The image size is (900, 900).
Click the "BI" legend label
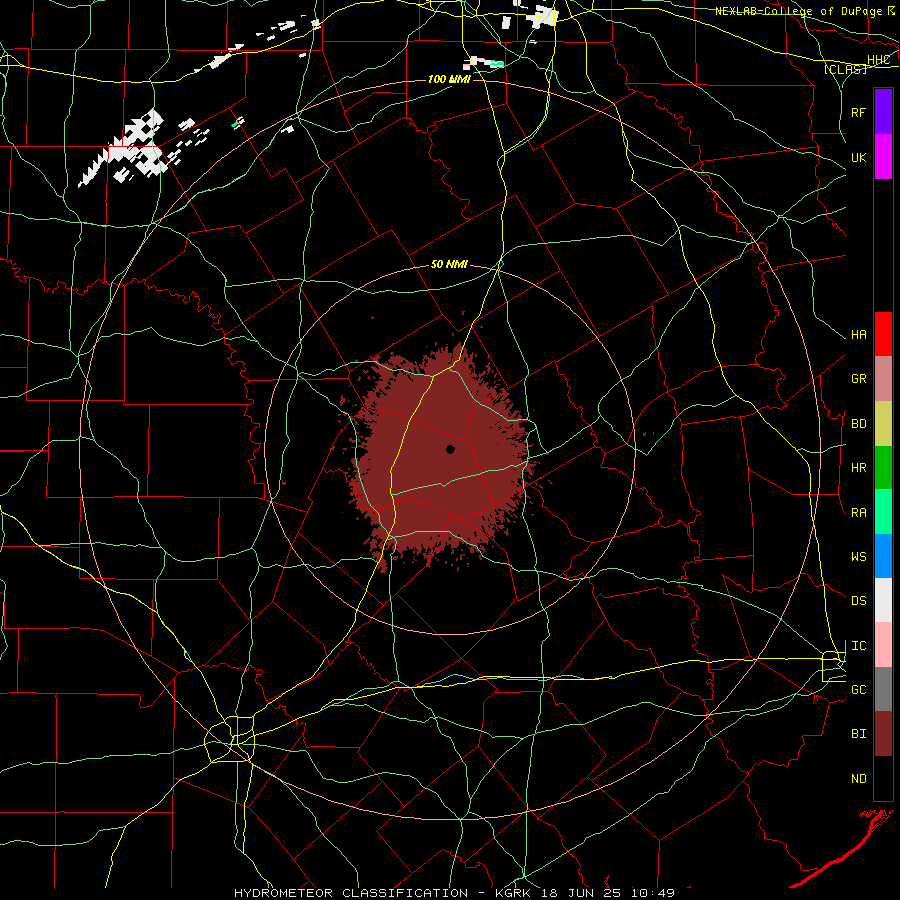859,734
